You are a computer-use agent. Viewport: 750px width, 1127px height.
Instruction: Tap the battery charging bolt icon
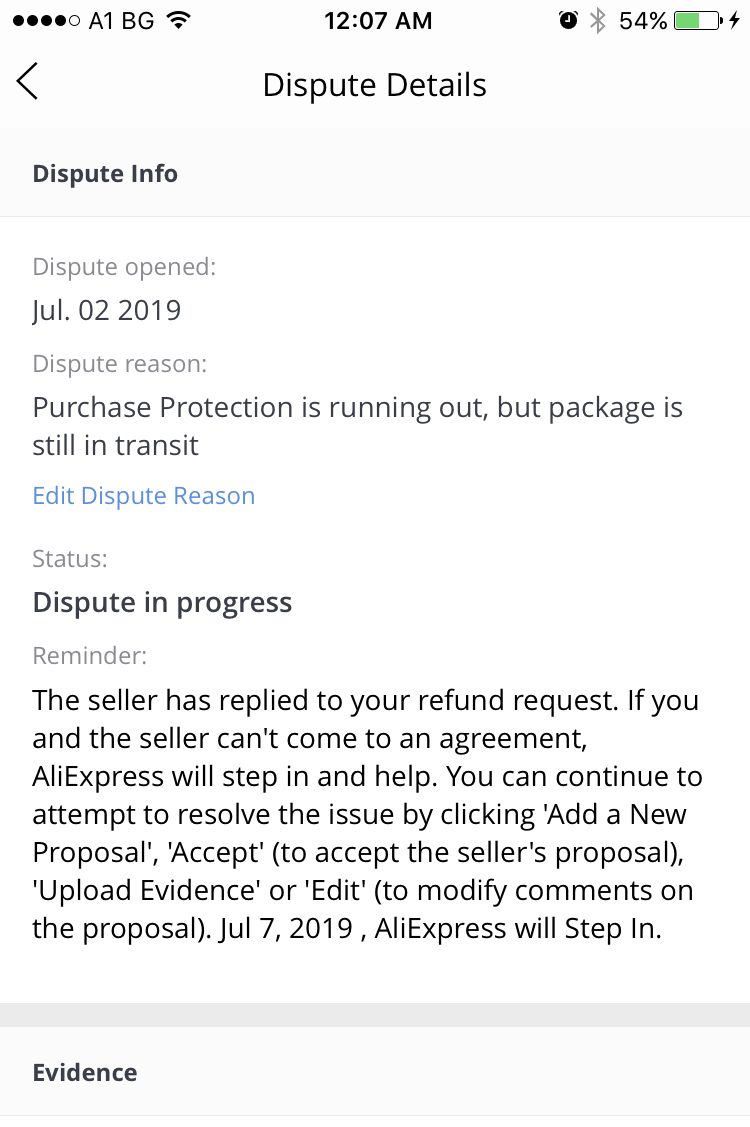click(x=735, y=21)
